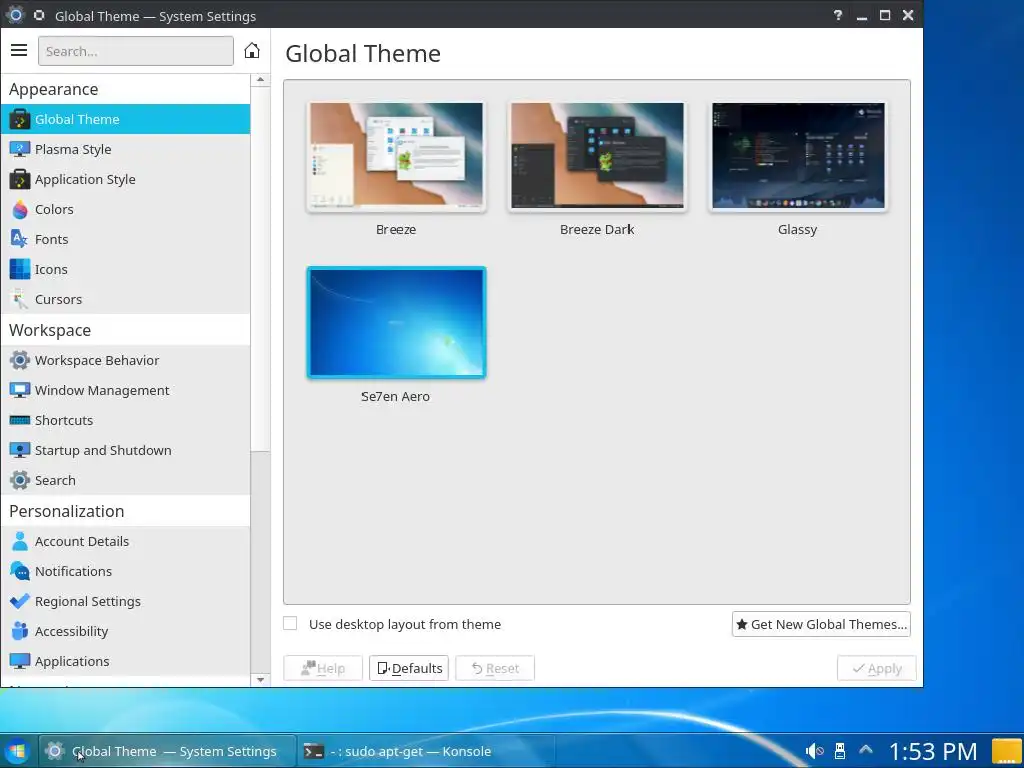Open the Cursors settings icon
Viewport: 1024px width, 768px height.
pos(20,300)
